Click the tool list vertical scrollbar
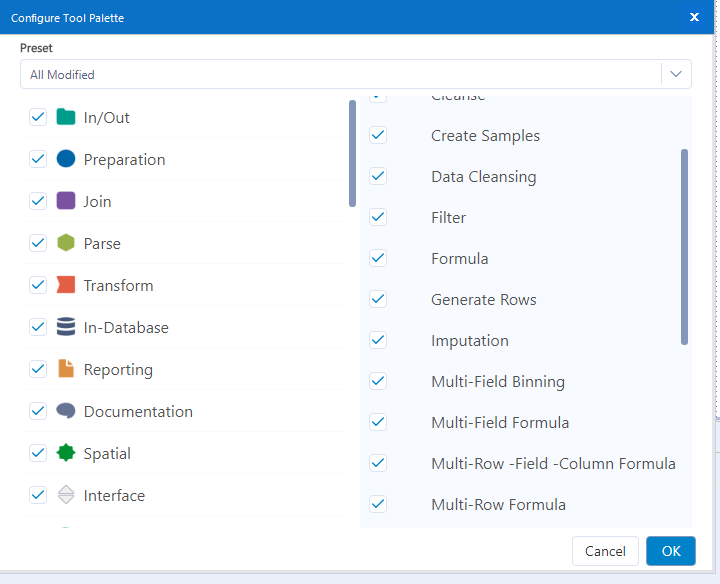Screen dimensions: 720x584 click(685, 246)
